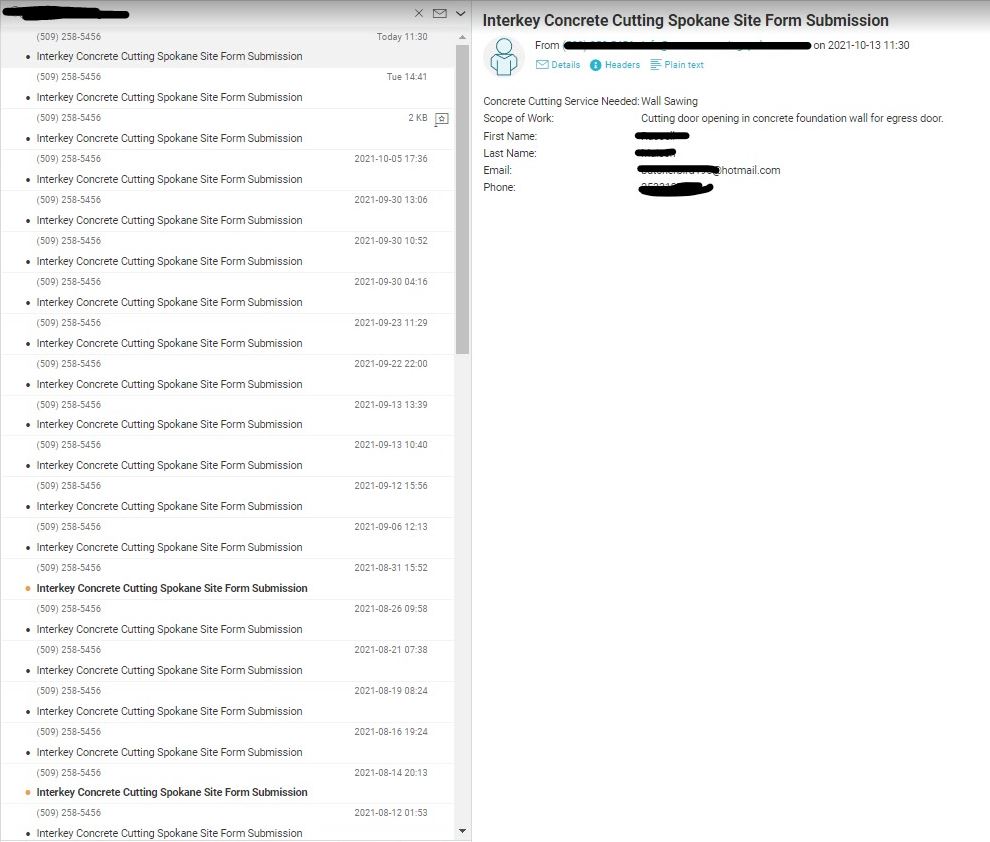
Task: Click the Scope of Work description text
Action: (x=792, y=118)
